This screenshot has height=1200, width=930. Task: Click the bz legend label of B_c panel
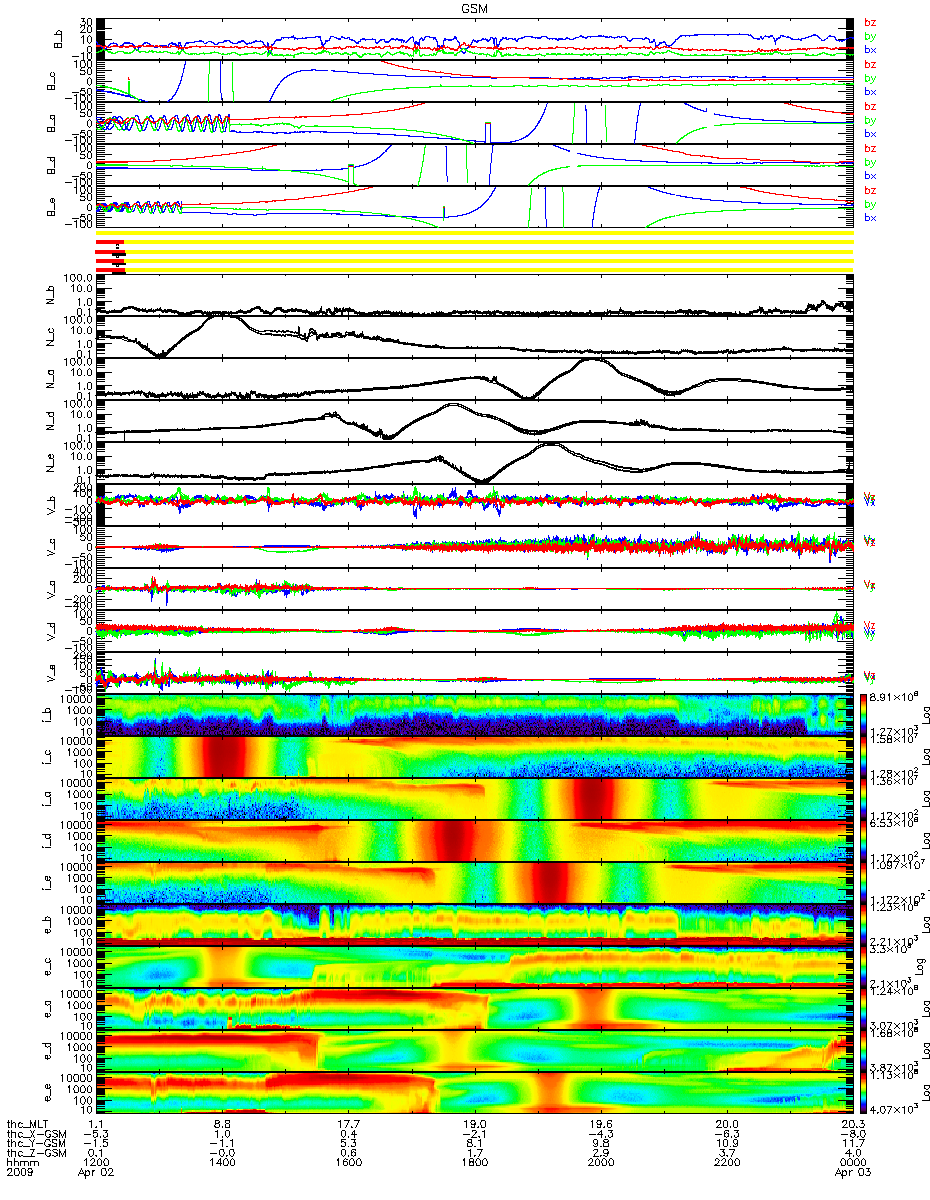coord(870,64)
